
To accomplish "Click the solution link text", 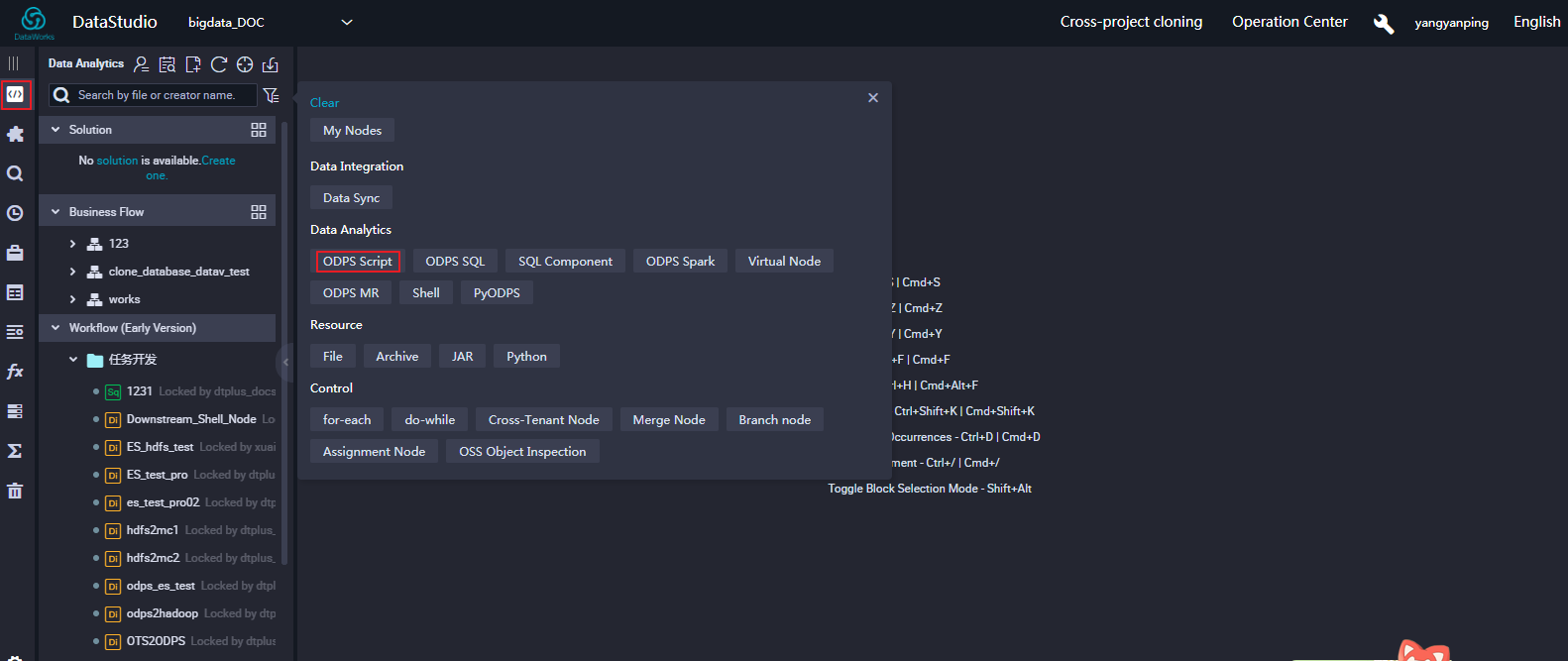I will (x=117, y=161).
